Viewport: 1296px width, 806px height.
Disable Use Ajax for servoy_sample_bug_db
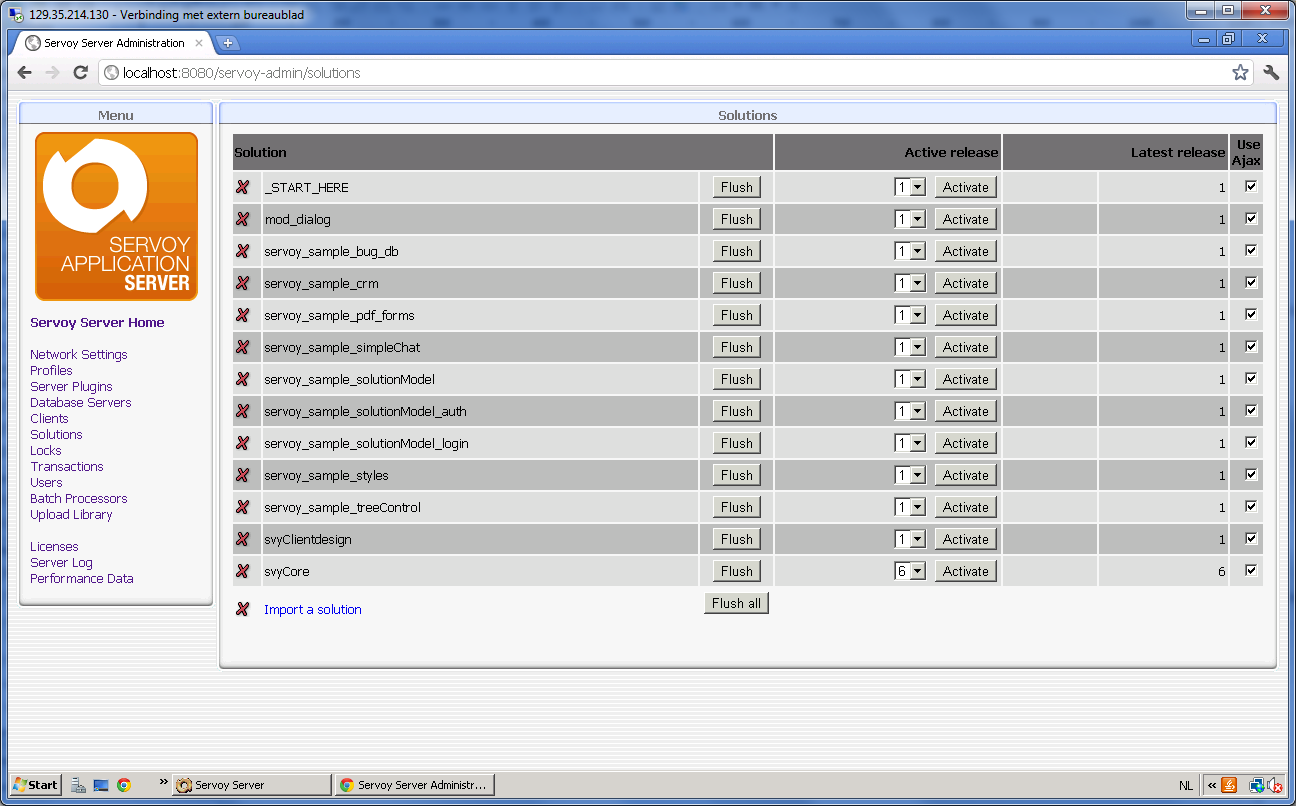1251,250
